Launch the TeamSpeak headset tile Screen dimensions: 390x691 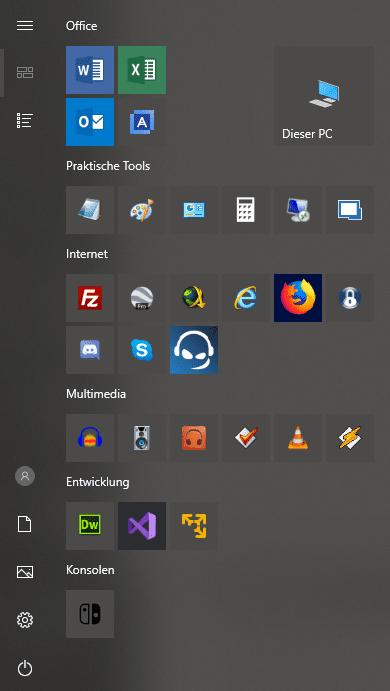194,350
